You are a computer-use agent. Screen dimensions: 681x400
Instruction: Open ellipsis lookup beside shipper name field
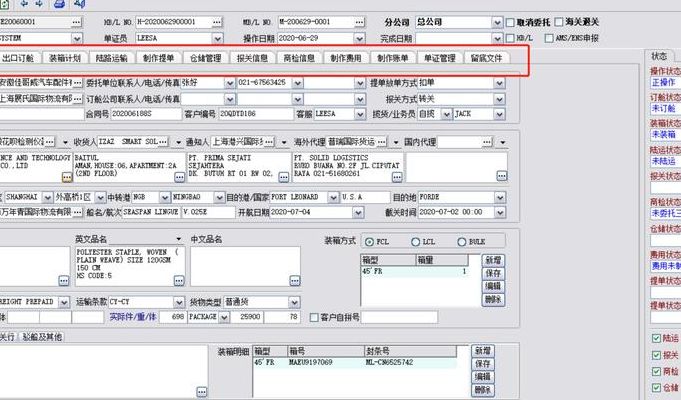[x=50, y=142]
